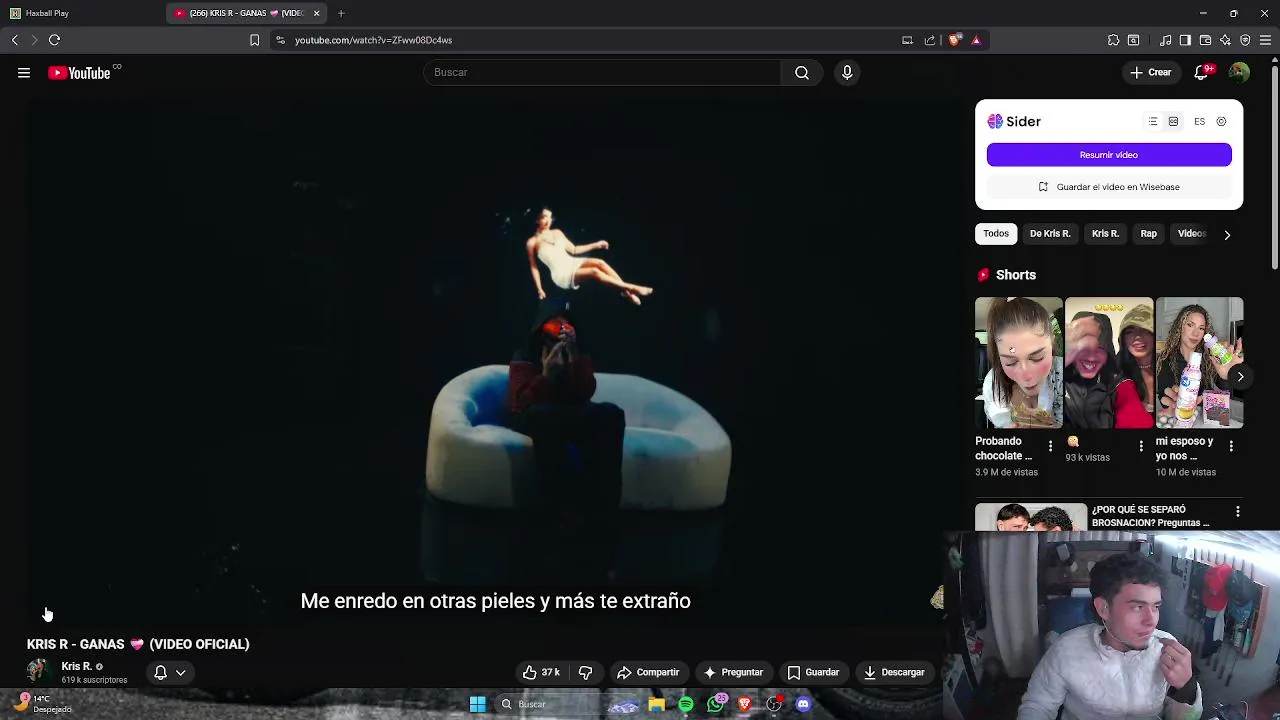Select the 'De Kris R.' filter chip
This screenshot has height=720, width=1280.
point(1050,234)
